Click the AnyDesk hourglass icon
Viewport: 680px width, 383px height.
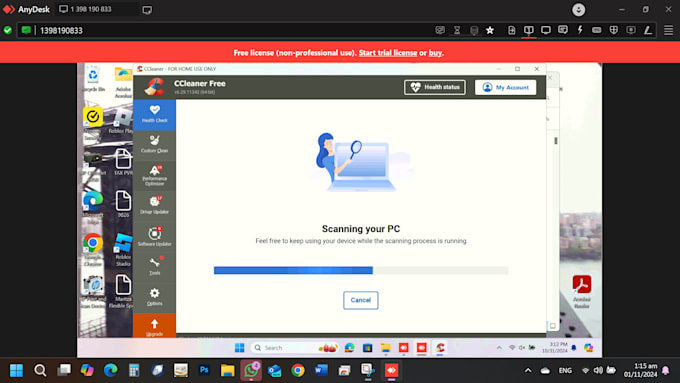457,30
